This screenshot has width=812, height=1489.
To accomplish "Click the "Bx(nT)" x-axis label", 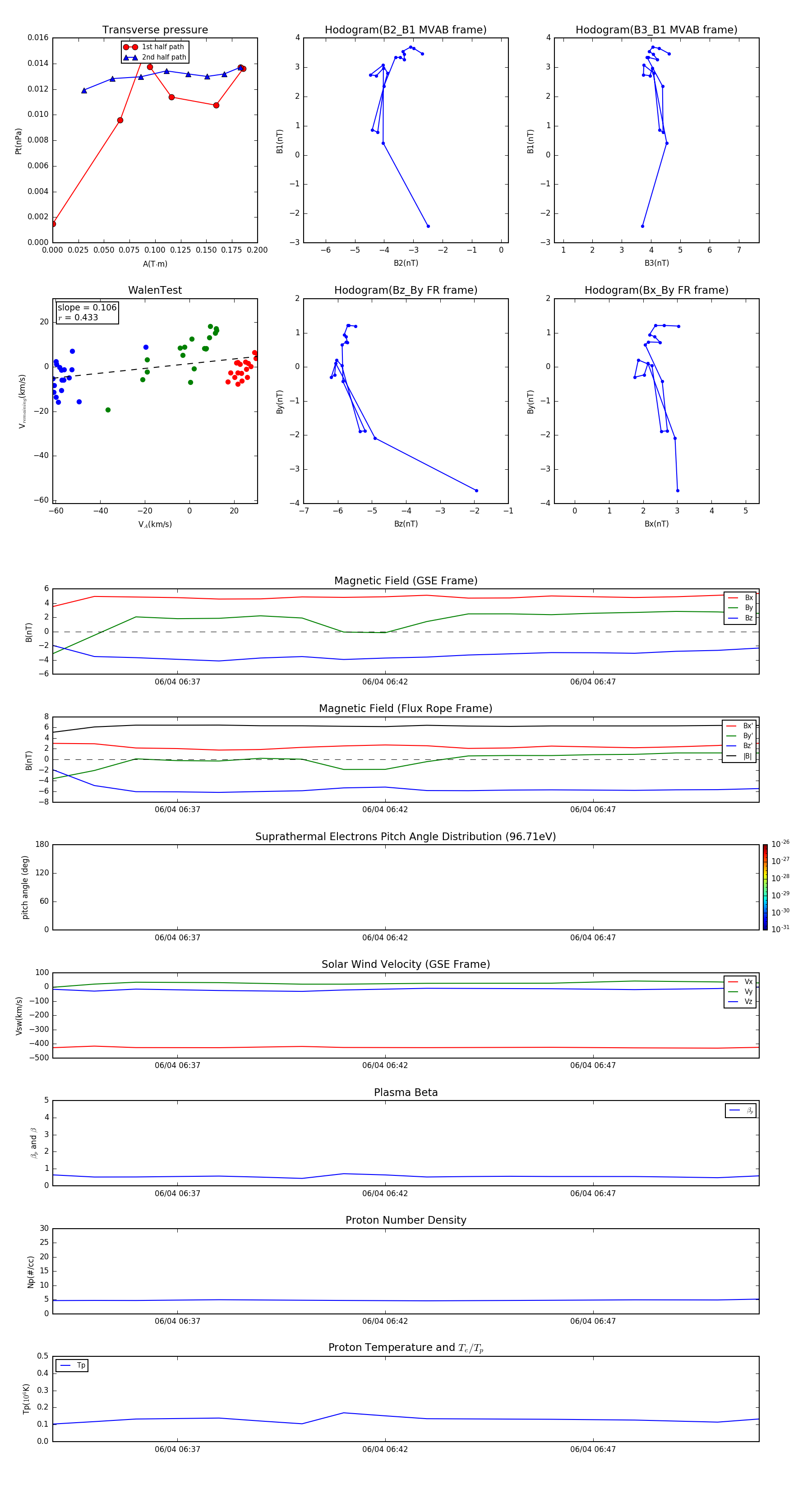I will point(656,524).
